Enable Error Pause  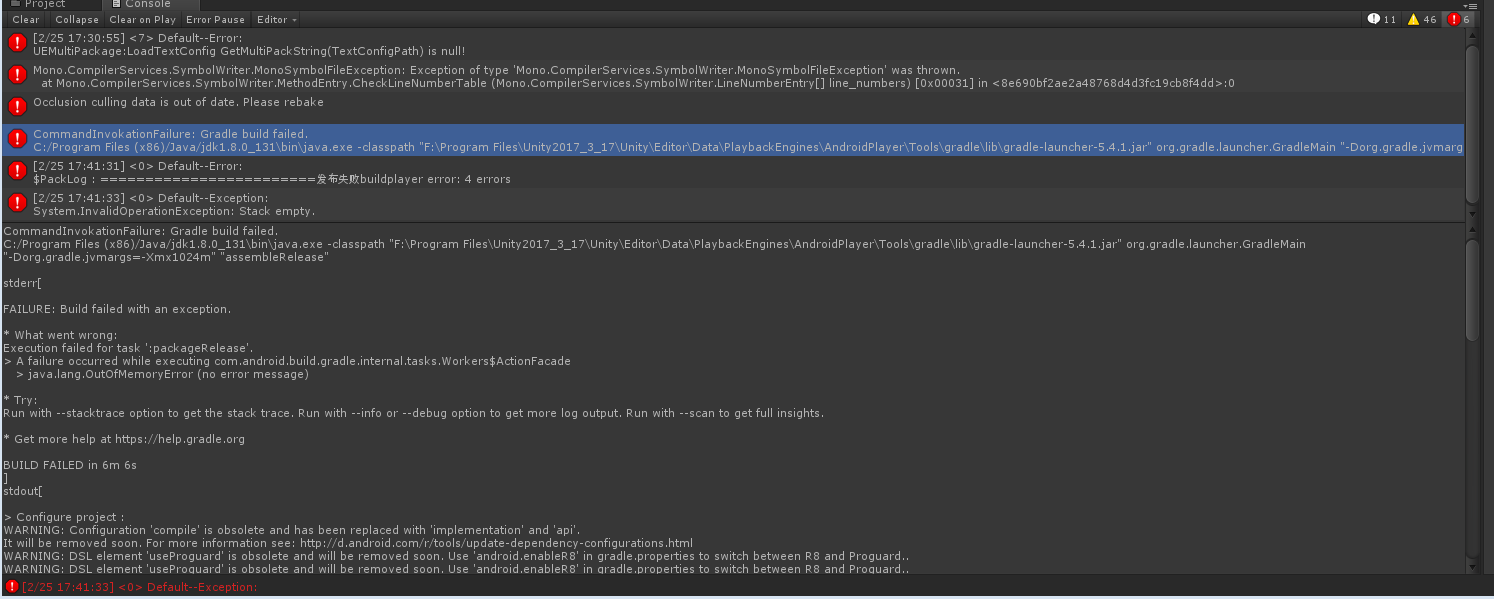click(x=215, y=19)
